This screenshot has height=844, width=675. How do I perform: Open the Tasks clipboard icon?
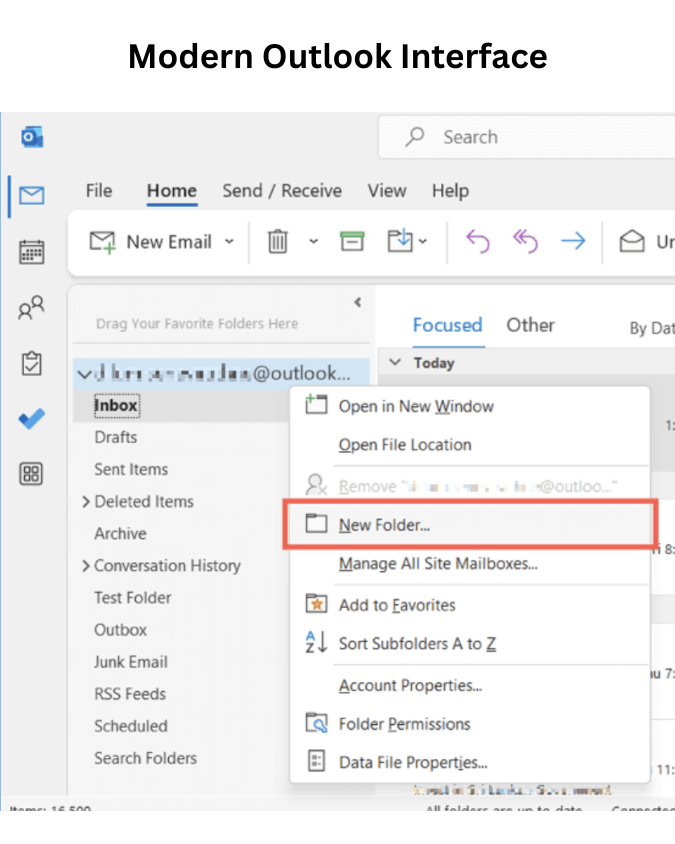click(x=31, y=363)
